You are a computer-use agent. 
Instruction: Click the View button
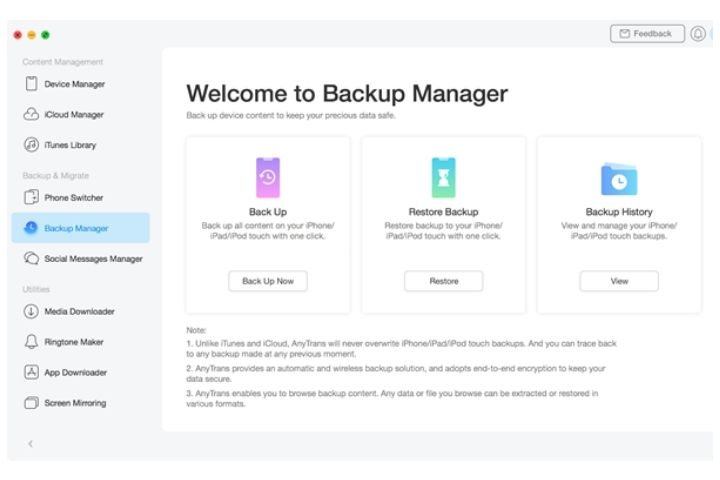point(619,281)
